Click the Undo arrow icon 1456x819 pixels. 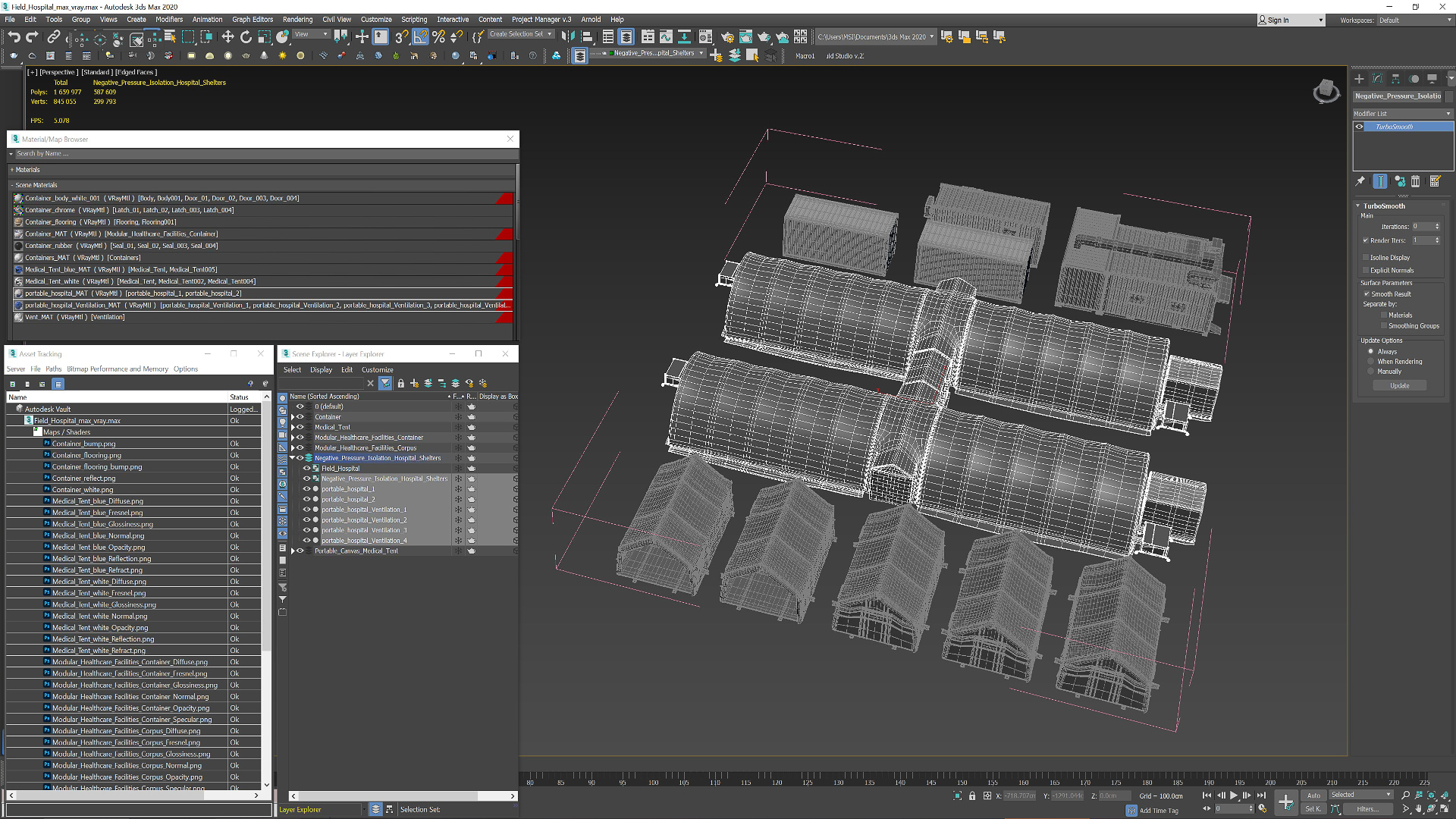pos(14,36)
